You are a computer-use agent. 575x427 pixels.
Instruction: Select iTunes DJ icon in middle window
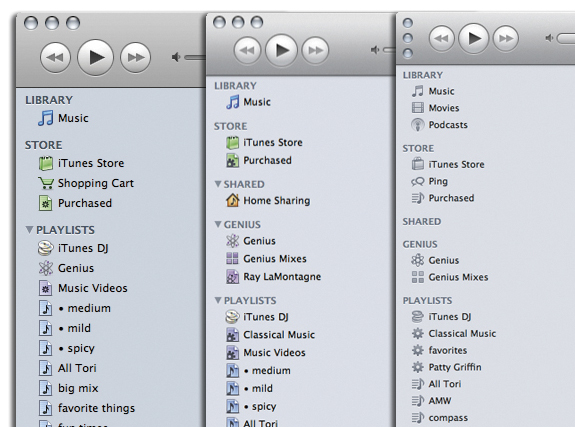[x=232, y=317]
